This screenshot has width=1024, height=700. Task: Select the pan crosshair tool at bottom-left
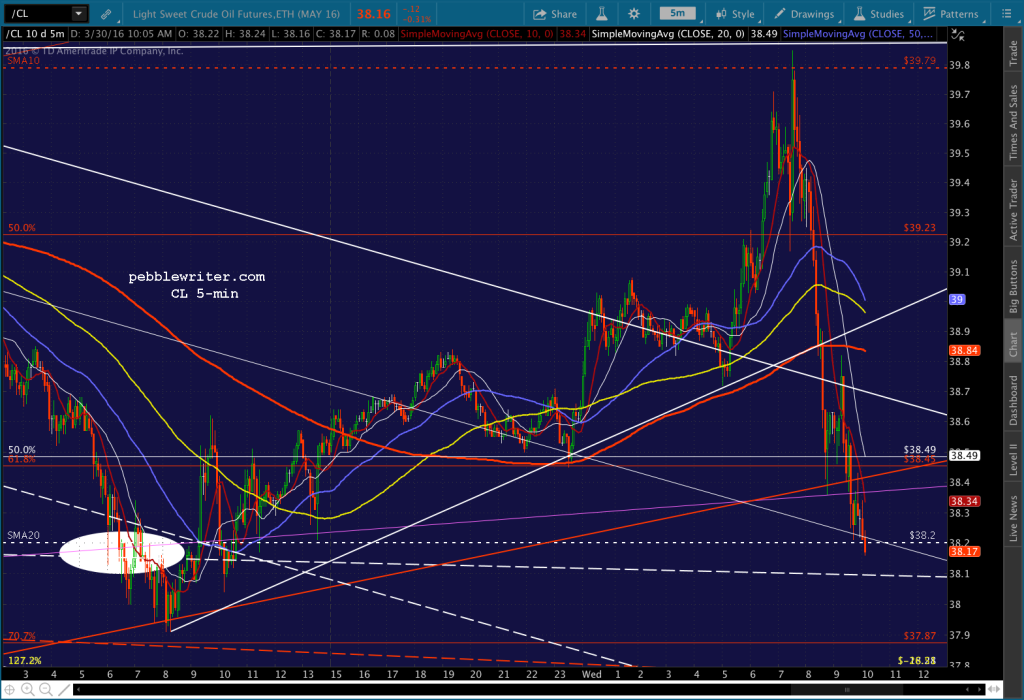point(10,689)
